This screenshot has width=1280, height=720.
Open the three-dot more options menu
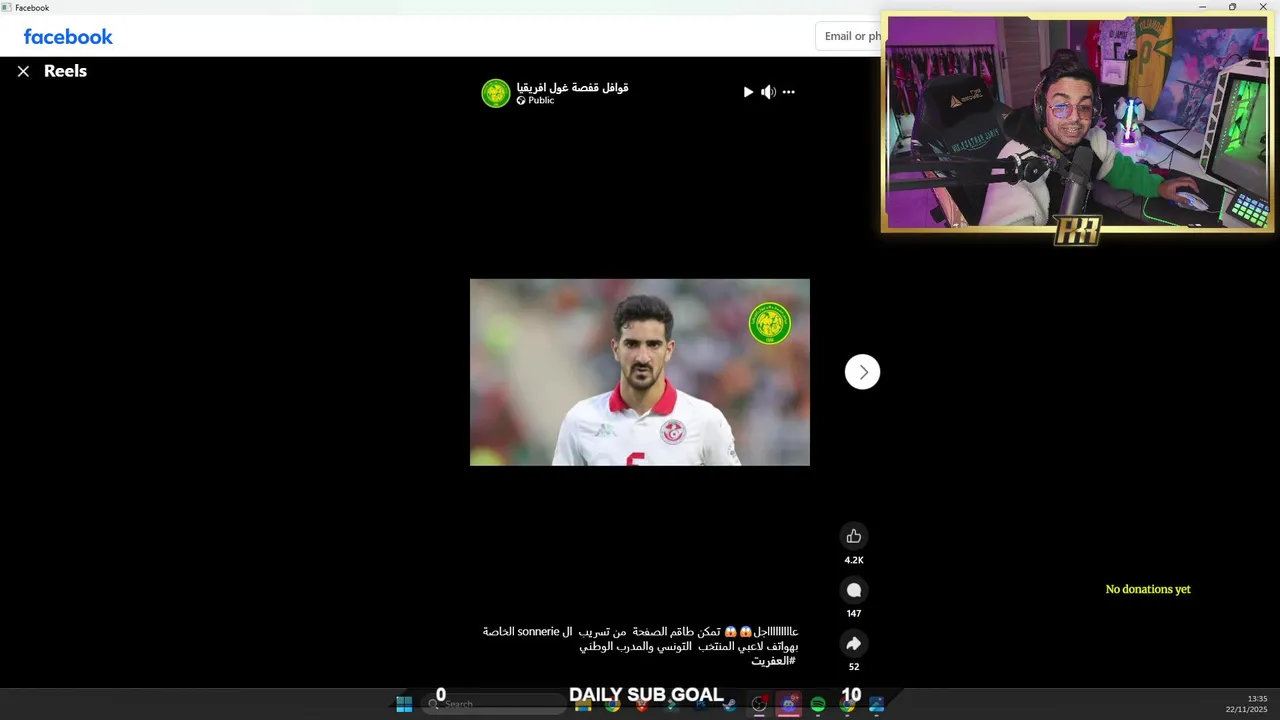789,92
